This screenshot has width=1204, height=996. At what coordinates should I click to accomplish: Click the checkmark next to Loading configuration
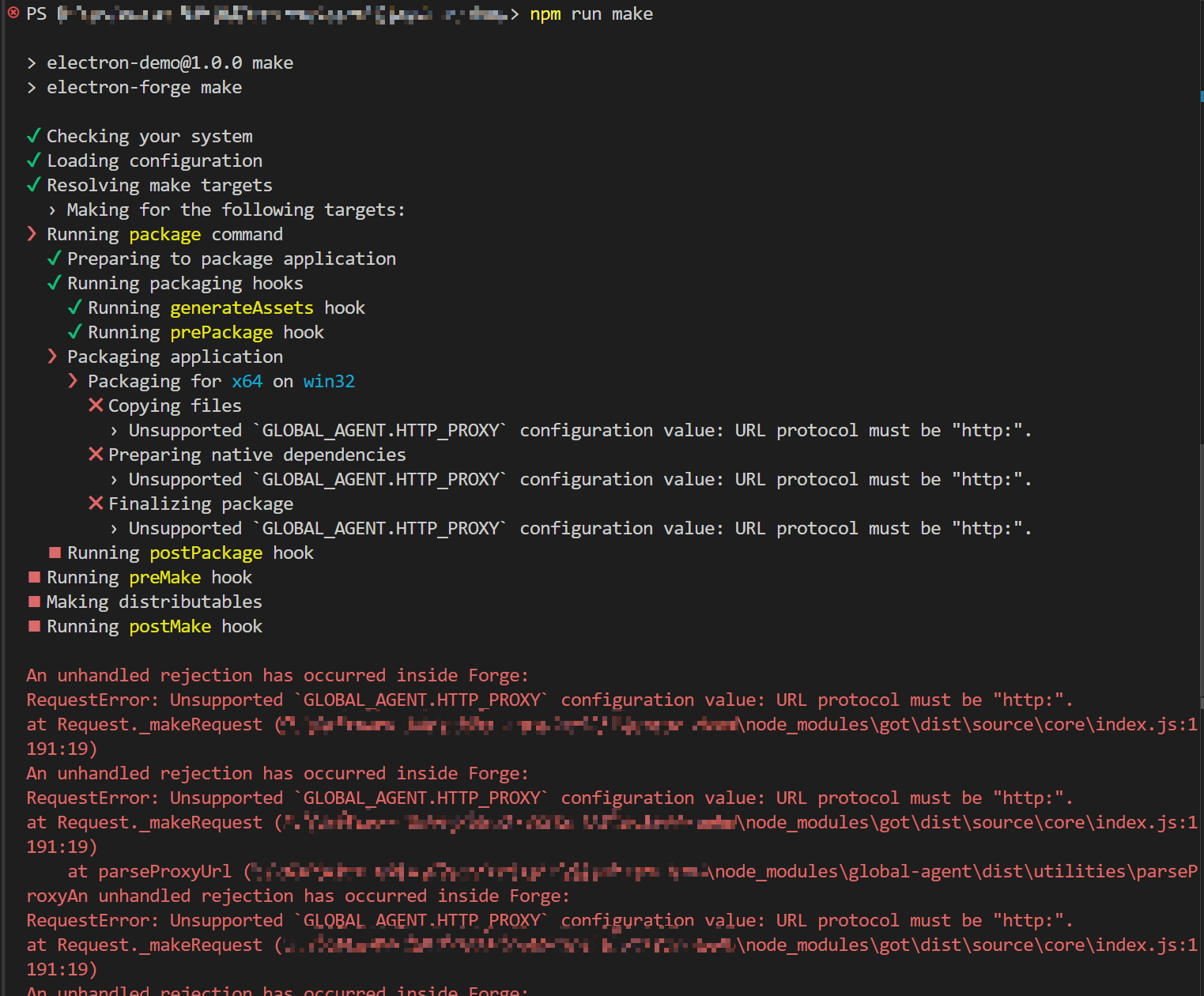tap(33, 160)
